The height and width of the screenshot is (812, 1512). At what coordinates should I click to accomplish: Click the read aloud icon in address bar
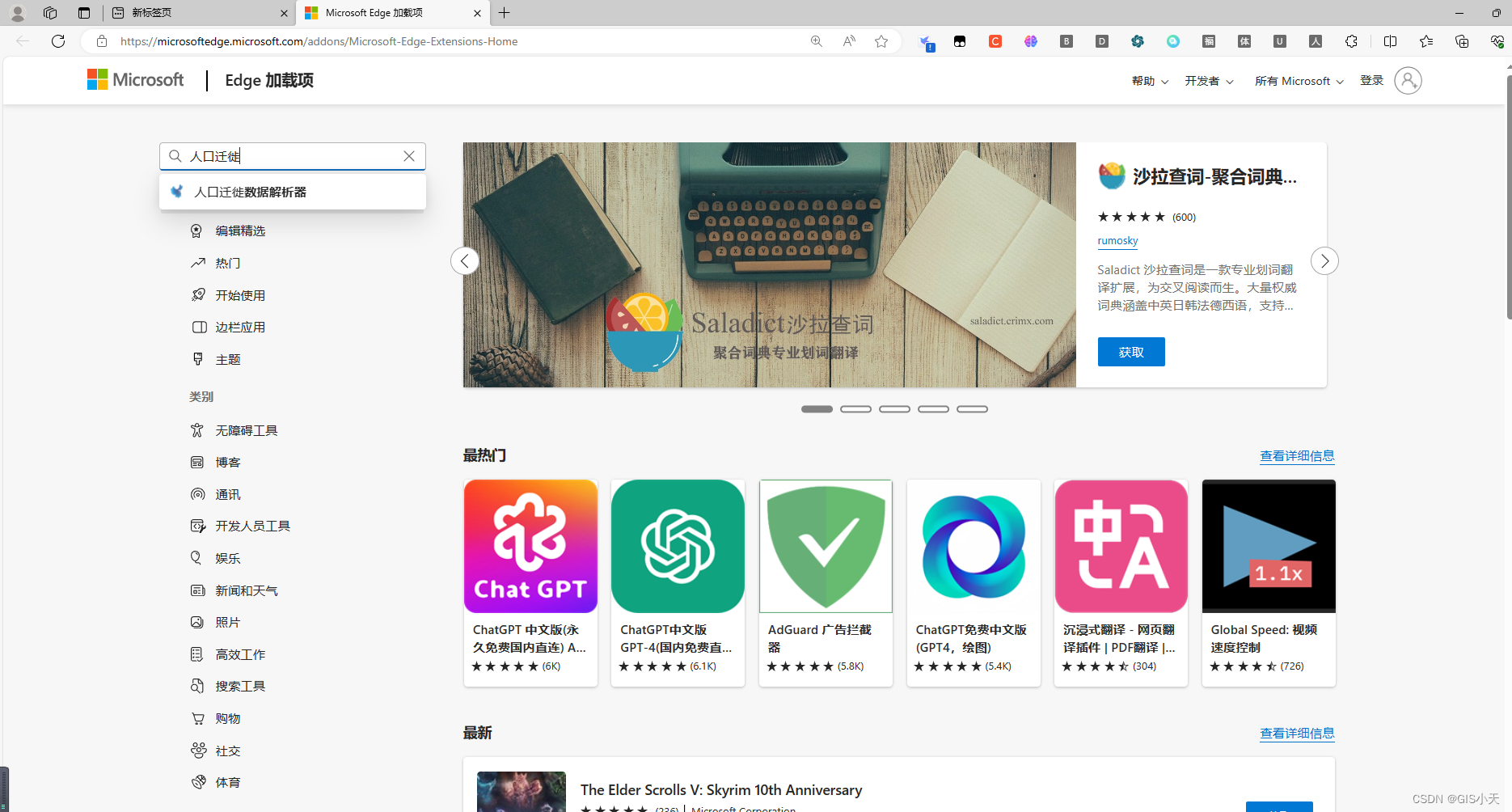(x=849, y=41)
